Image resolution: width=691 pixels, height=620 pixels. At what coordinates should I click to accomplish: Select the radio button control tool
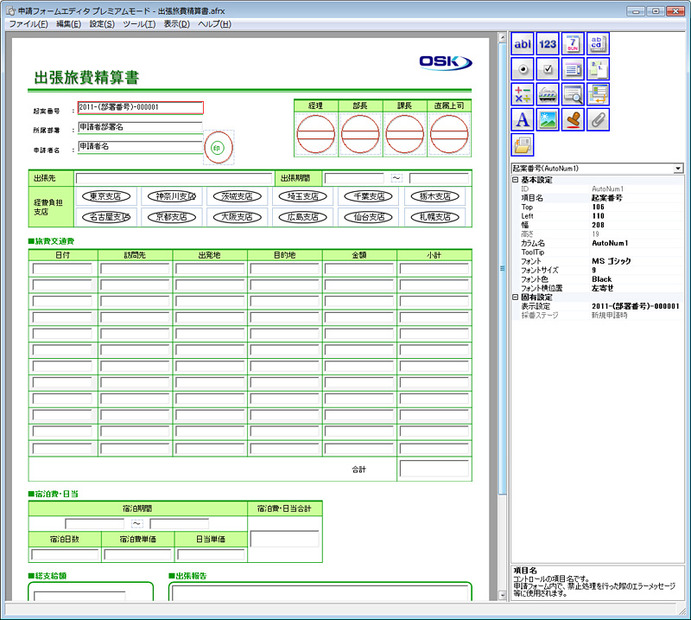point(522,69)
